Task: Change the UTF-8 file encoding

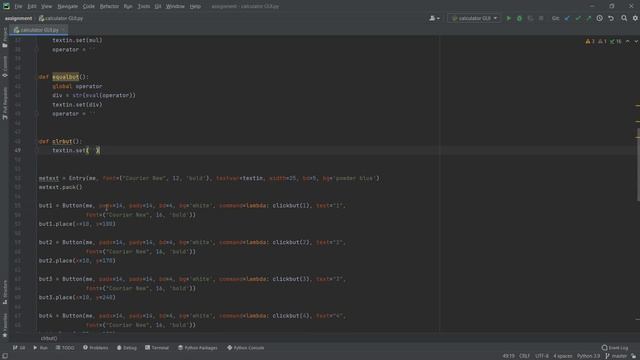Action: tap(542, 356)
